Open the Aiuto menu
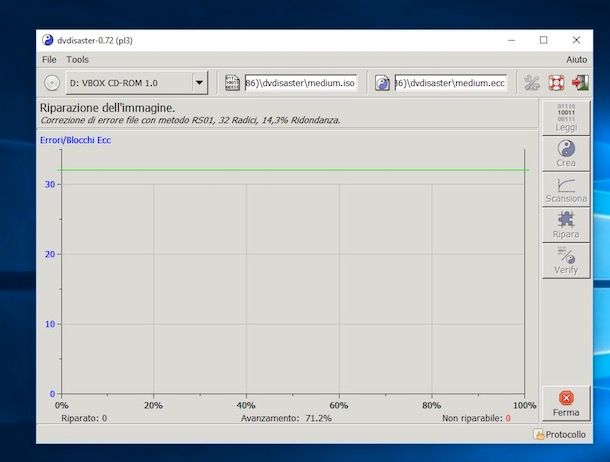The height and width of the screenshot is (462, 610). tap(577, 60)
